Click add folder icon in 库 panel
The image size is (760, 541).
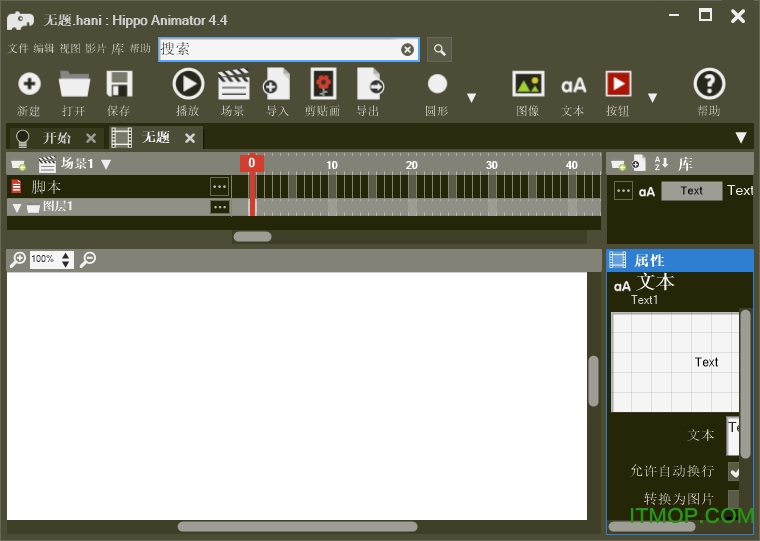click(618, 165)
